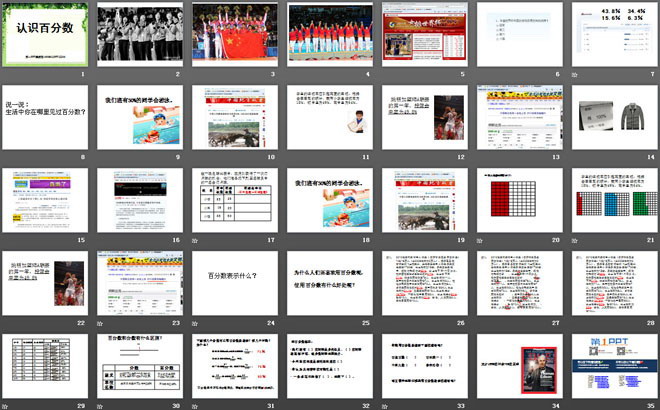Select slide 30 fraction vs percent table
This screenshot has height=410, width=660.
click(140, 366)
